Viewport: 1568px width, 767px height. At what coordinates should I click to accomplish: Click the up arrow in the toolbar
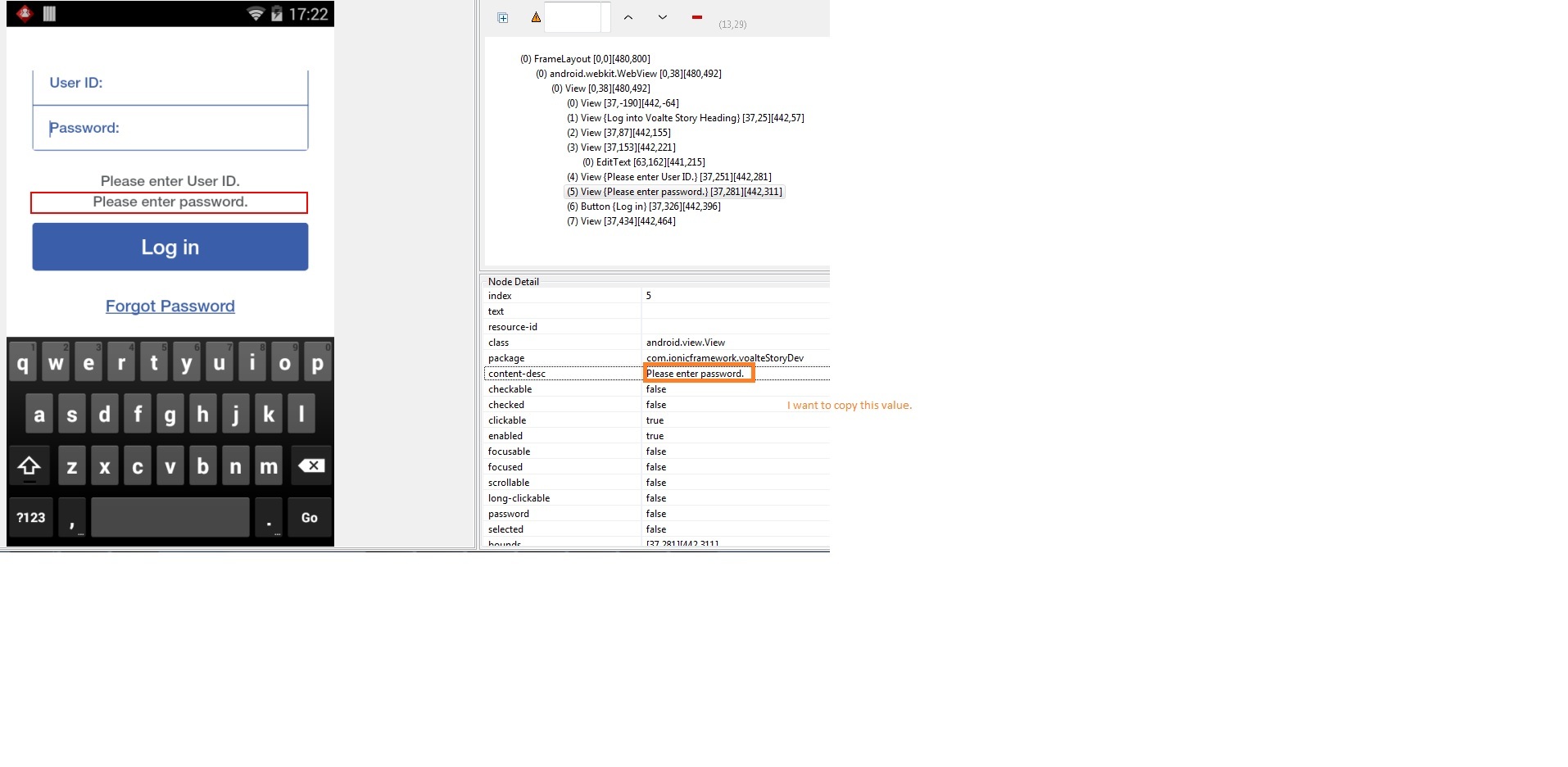click(x=628, y=17)
